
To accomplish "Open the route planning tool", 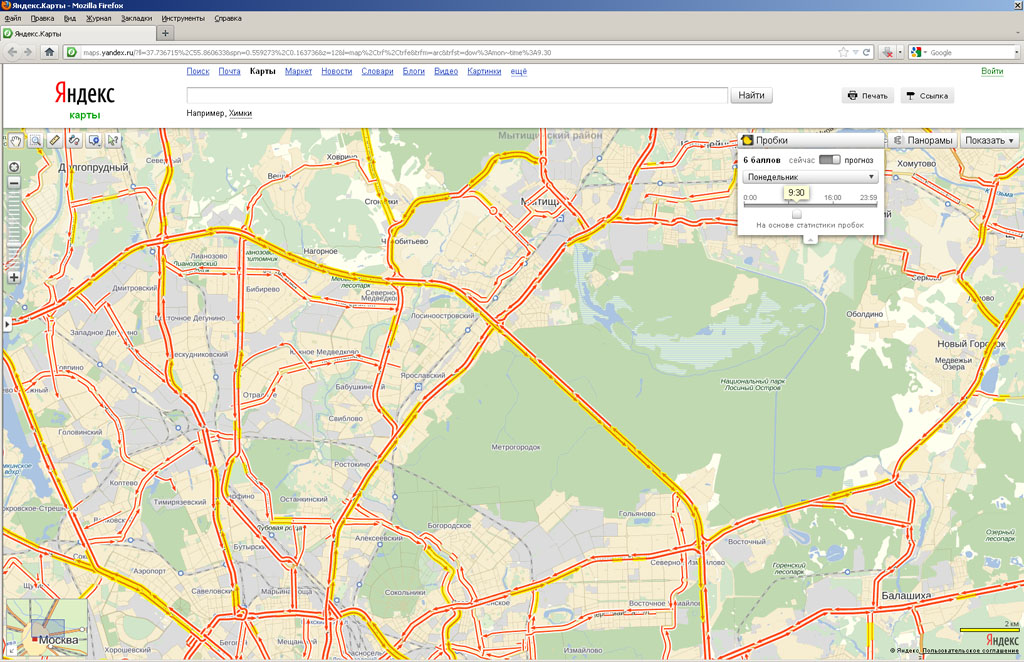I will point(73,141).
